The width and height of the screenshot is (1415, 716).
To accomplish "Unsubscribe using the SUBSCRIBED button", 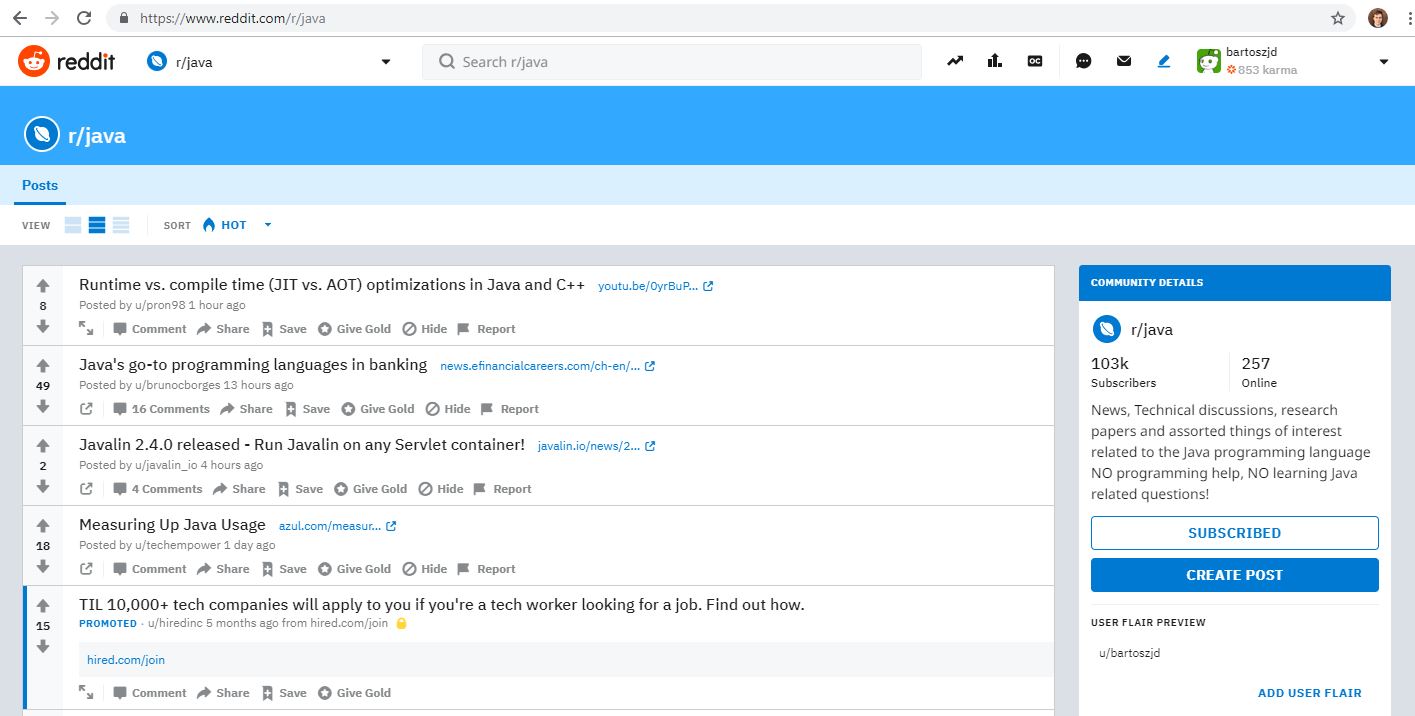I will pos(1234,532).
